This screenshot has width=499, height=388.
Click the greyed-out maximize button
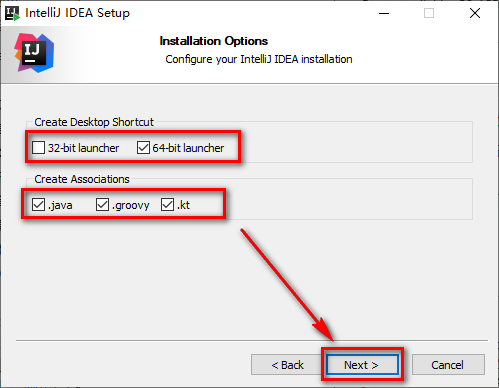click(429, 13)
